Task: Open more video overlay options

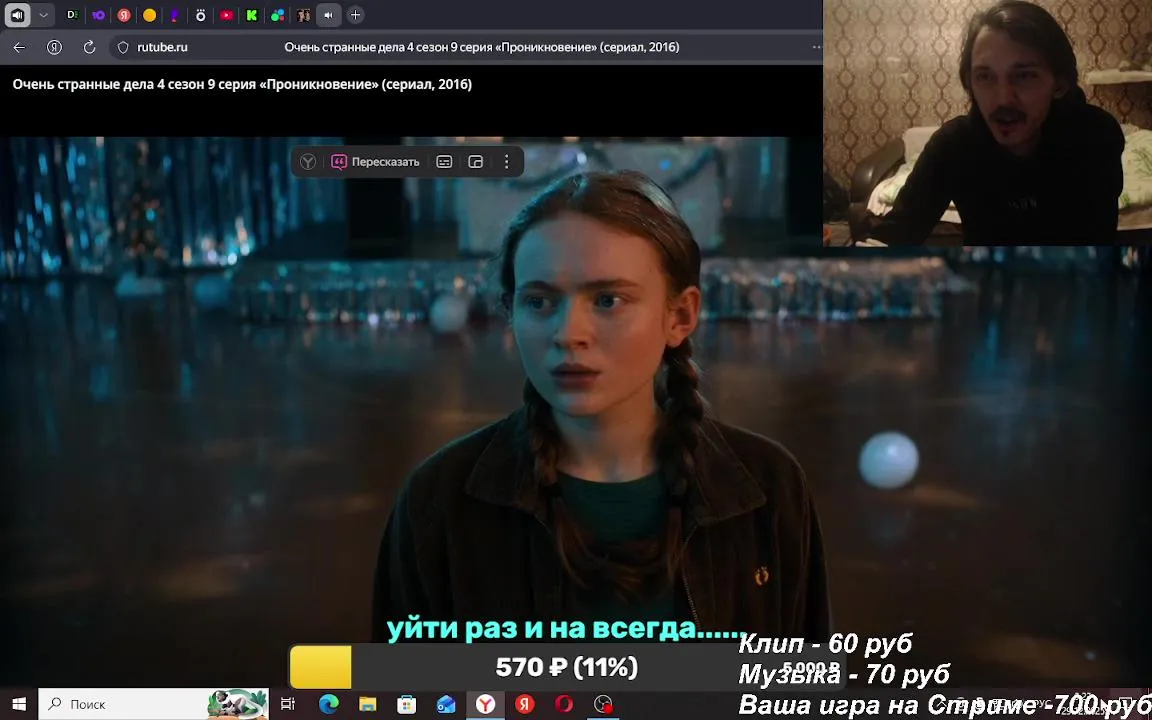Action: click(506, 162)
